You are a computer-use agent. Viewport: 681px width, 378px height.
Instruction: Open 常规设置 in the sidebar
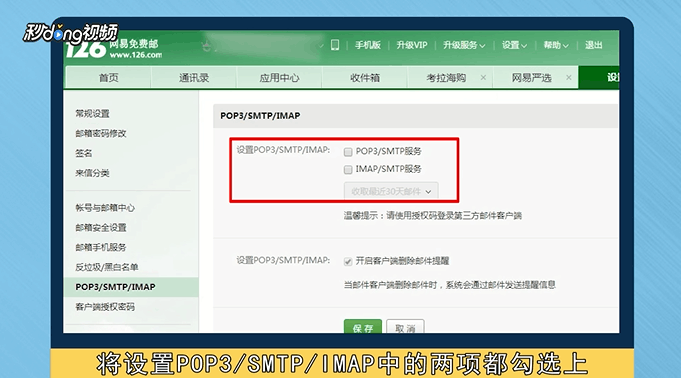93,113
